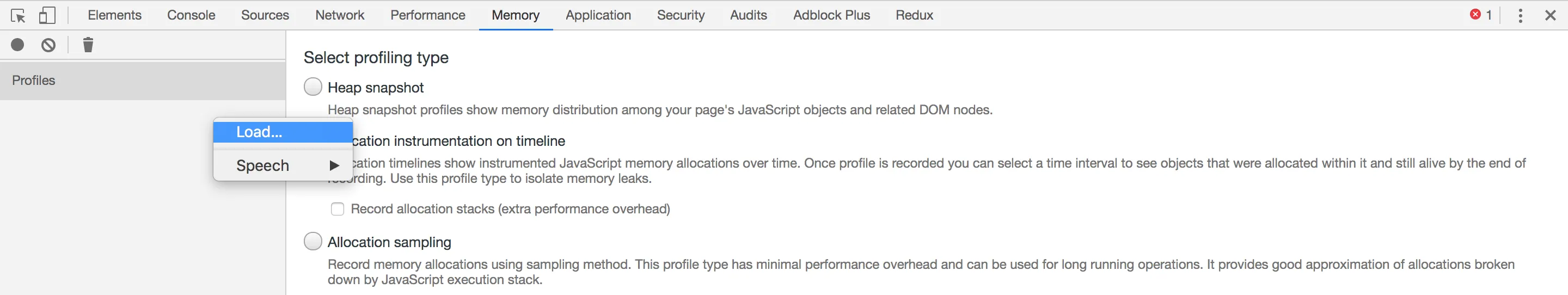
Task: Activate the inspect element picker icon
Action: pyautogui.click(x=19, y=15)
